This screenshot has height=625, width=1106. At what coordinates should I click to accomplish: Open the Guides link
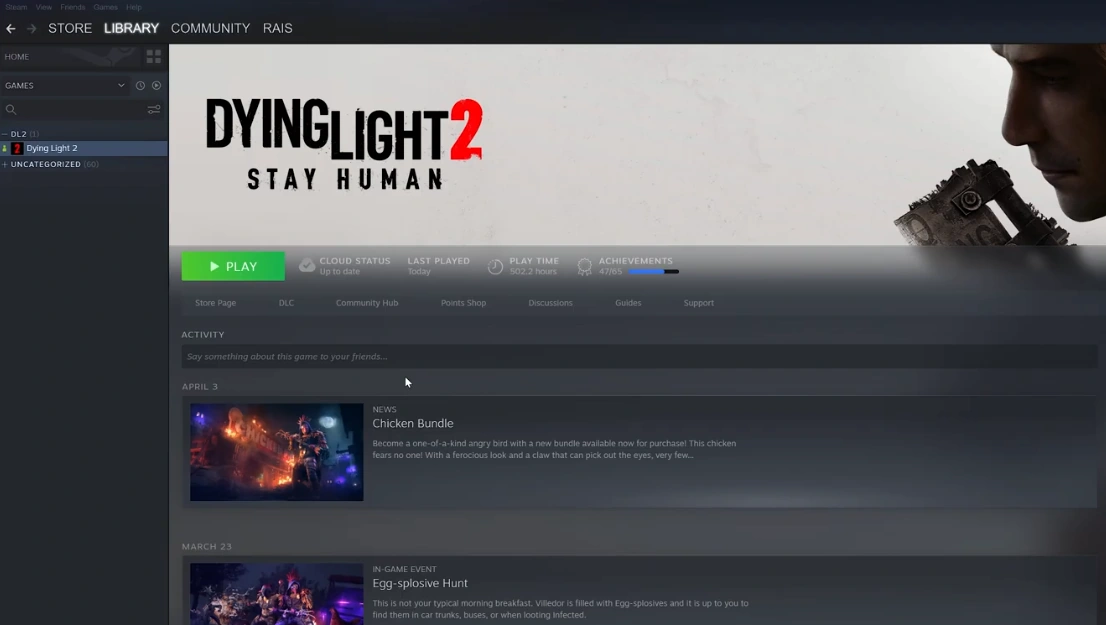pyautogui.click(x=628, y=303)
